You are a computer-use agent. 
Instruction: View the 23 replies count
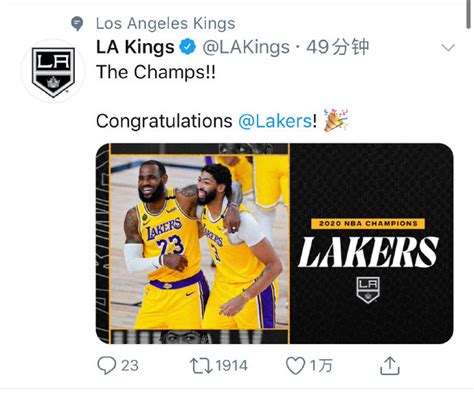tap(130, 366)
